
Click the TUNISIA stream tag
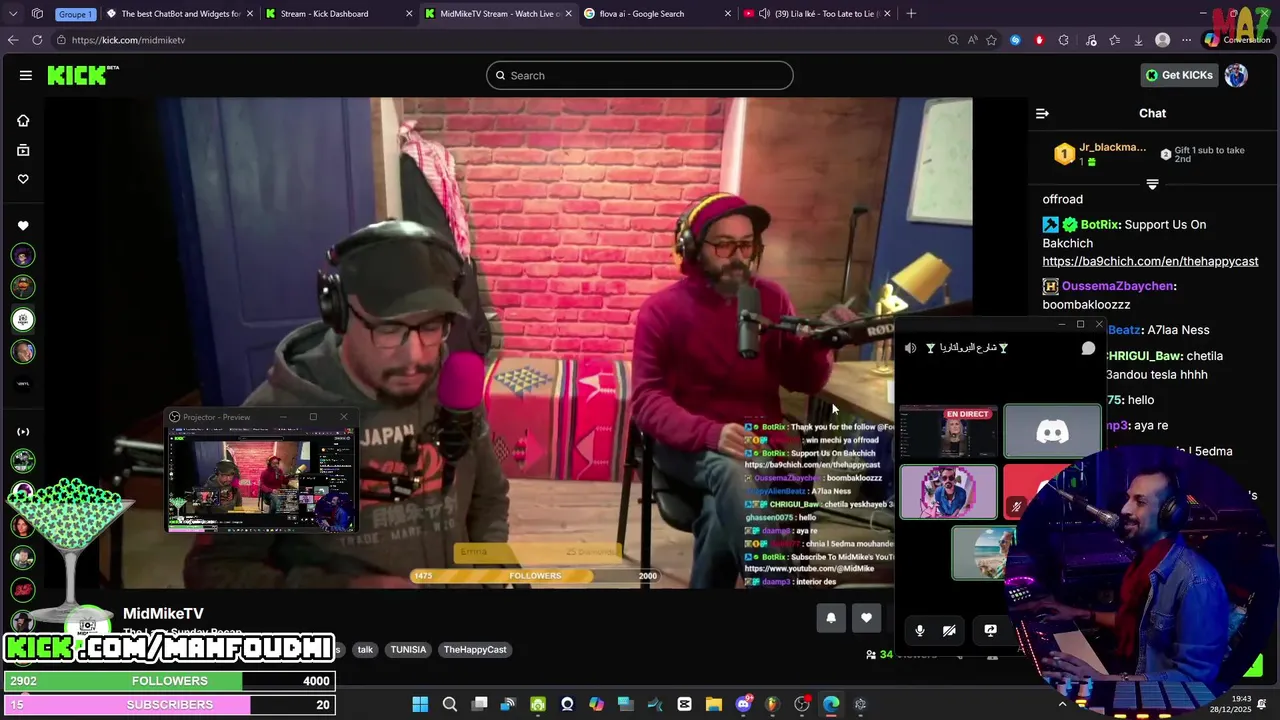[x=408, y=650]
